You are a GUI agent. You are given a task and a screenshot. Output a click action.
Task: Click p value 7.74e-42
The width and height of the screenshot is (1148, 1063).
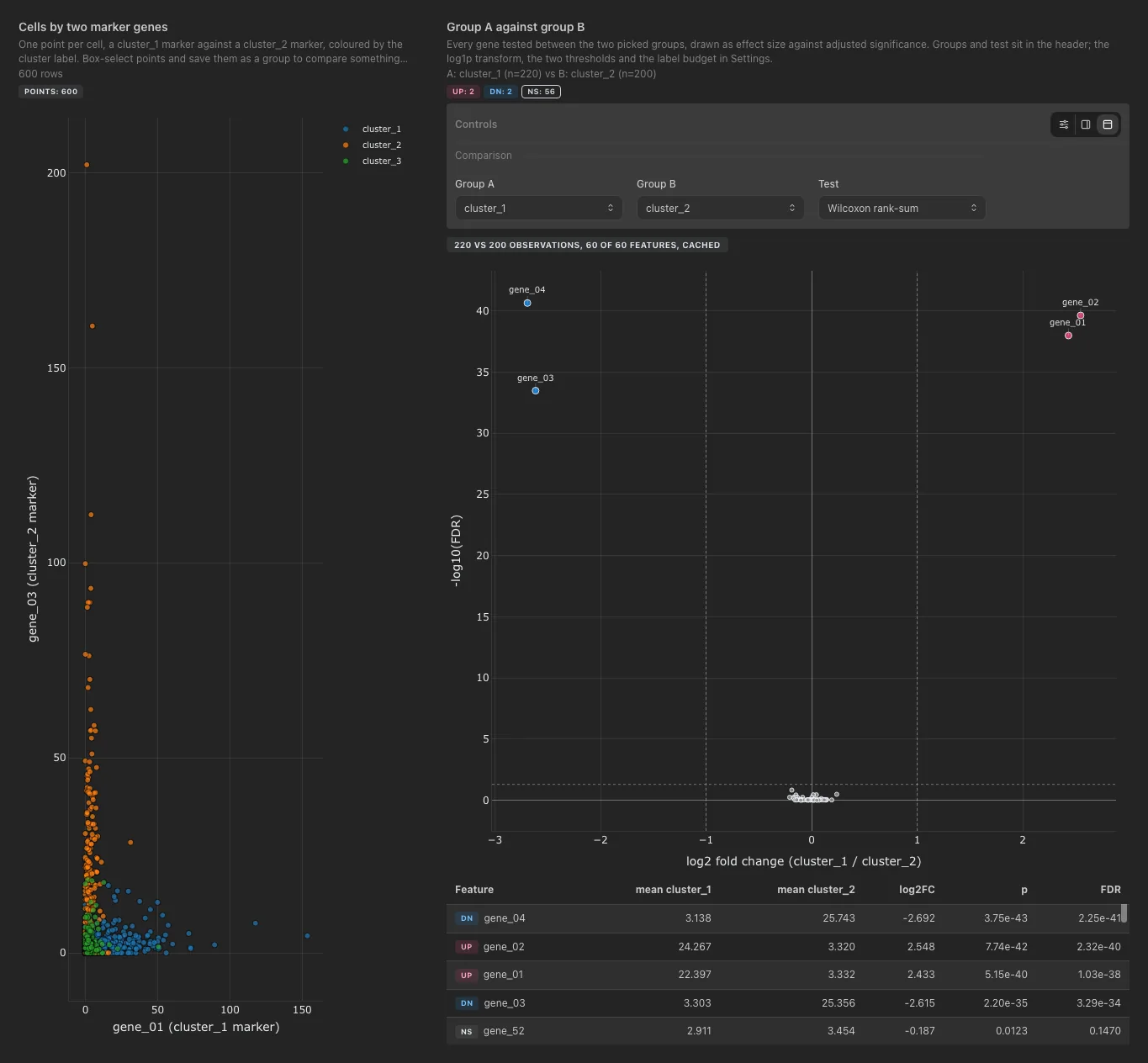pyautogui.click(x=1006, y=947)
